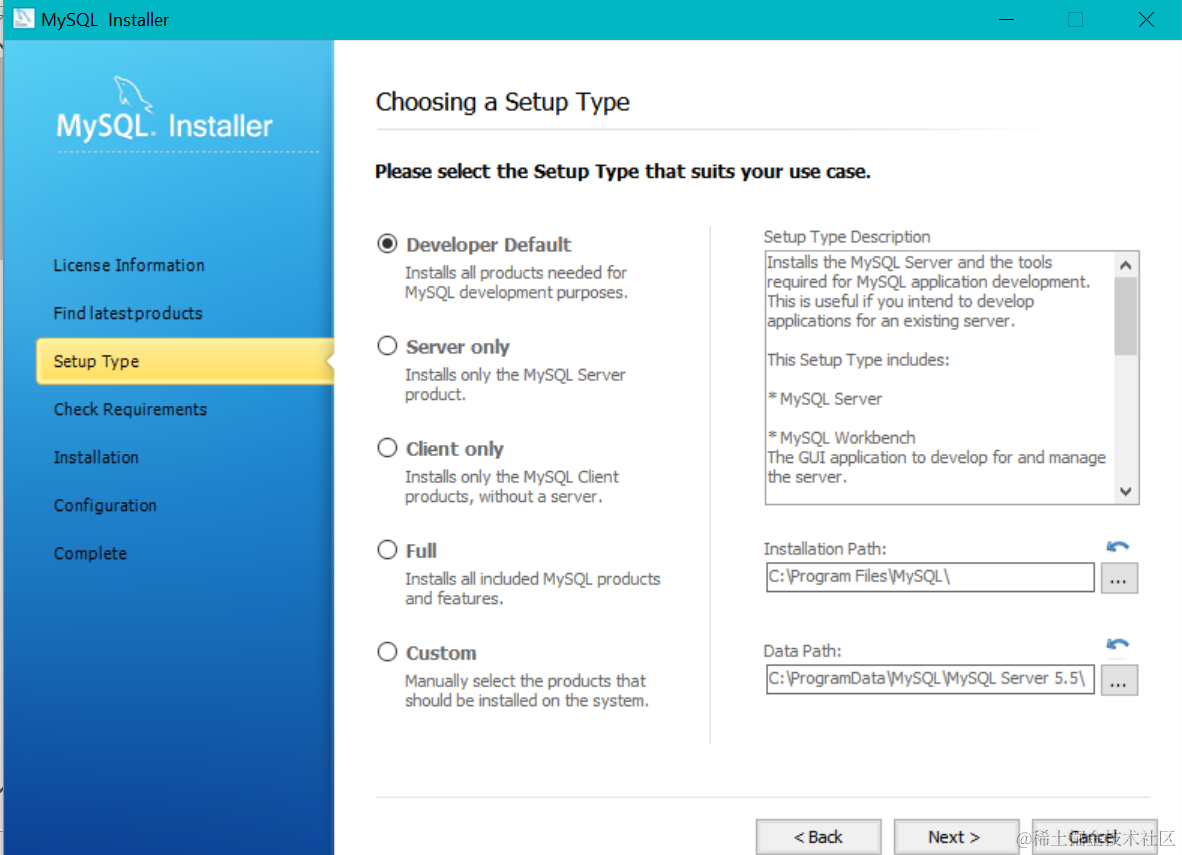Open Find latest products step
This screenshot has width=1182, height=855.
pyautogui.click(x=128, y=313)
